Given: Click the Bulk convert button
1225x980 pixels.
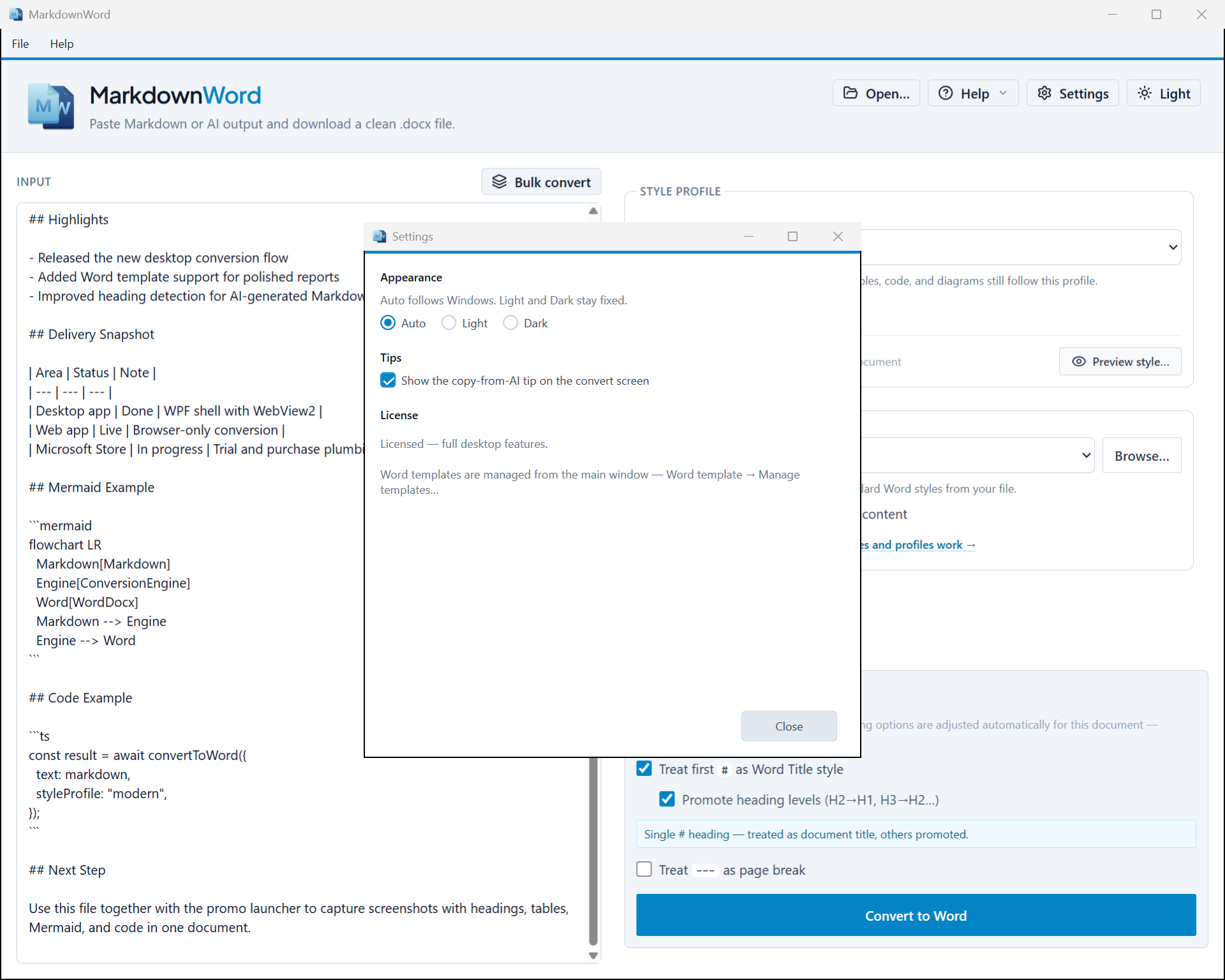Looking at the screenshot, I should 541,182.
